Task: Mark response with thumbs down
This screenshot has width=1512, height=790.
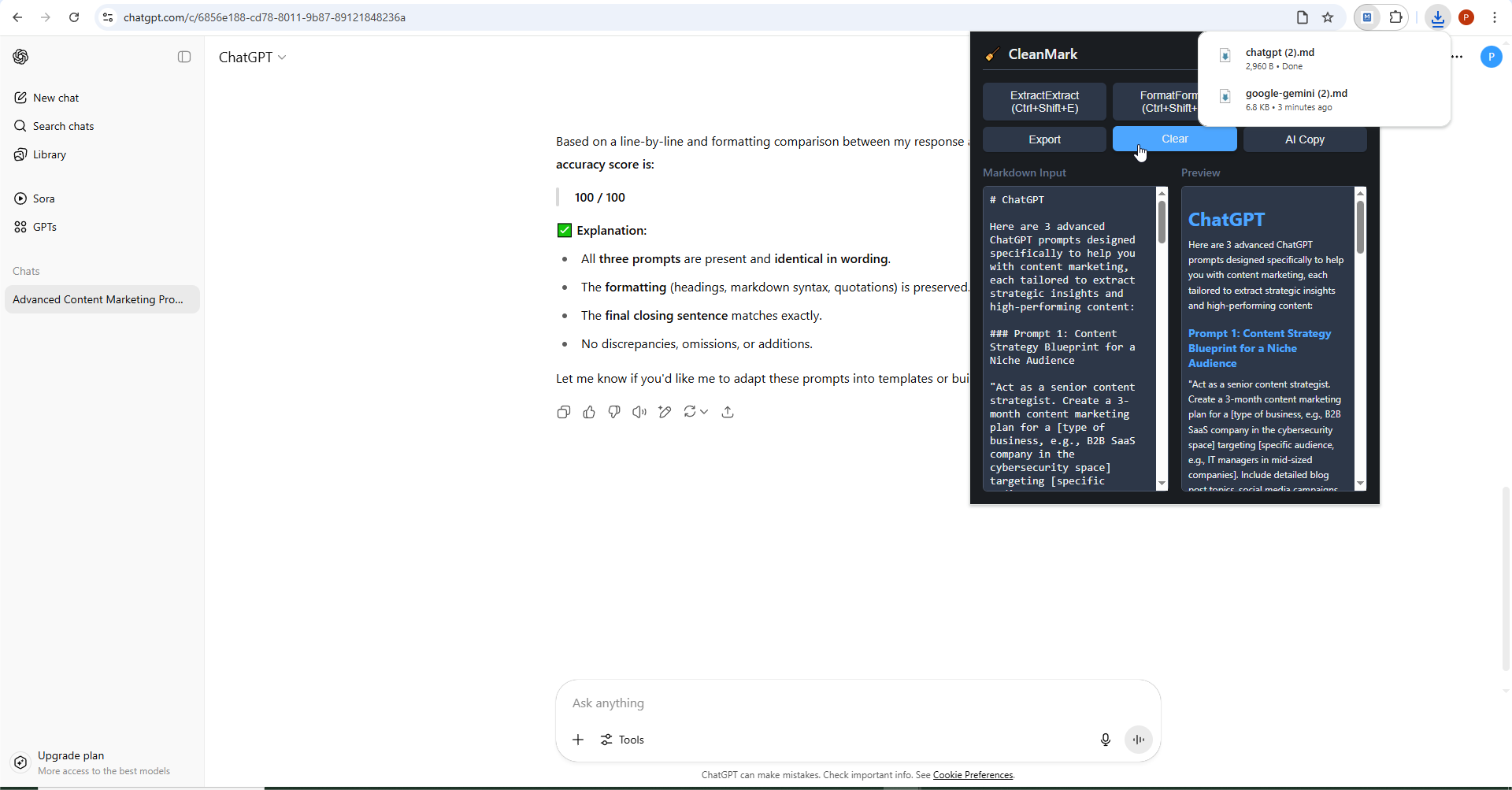Action: click(614, 412)
